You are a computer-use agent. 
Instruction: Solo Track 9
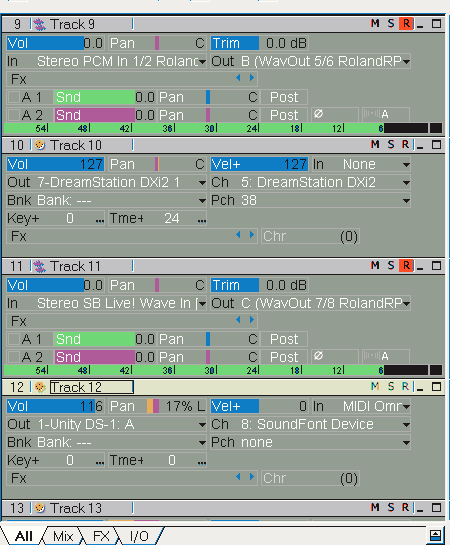click(x=391, y=24)
